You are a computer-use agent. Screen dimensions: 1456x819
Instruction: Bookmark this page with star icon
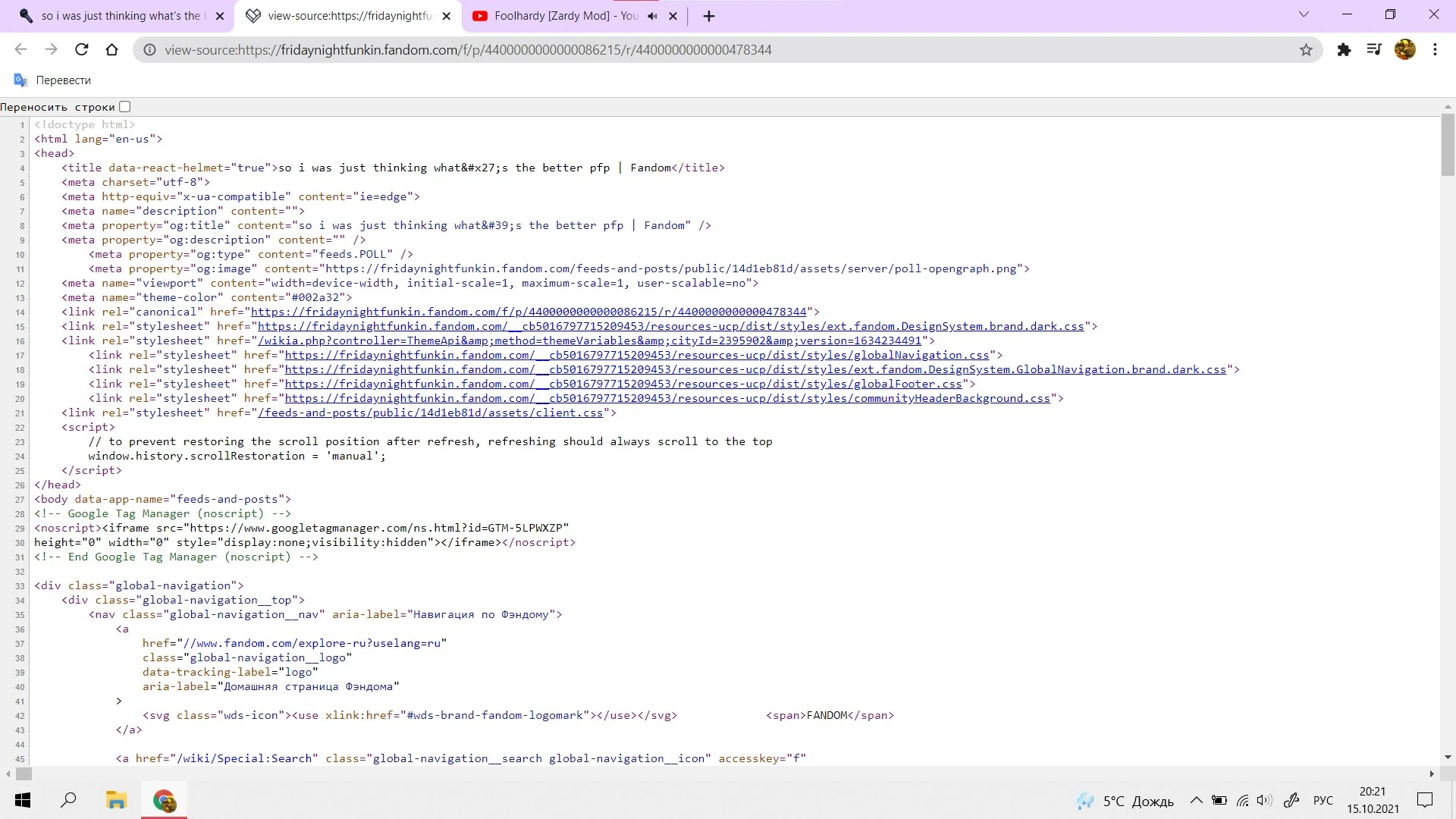(1306, 50)
